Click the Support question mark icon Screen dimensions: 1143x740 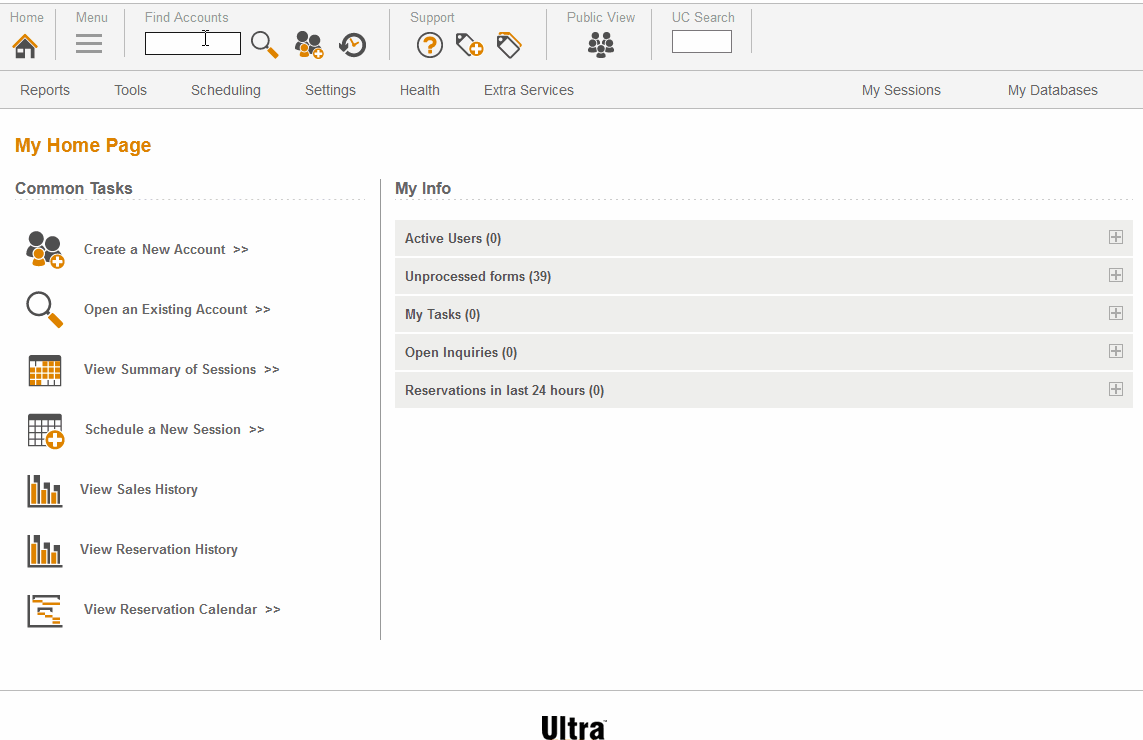pyautogui.click(x=430, y=45)
